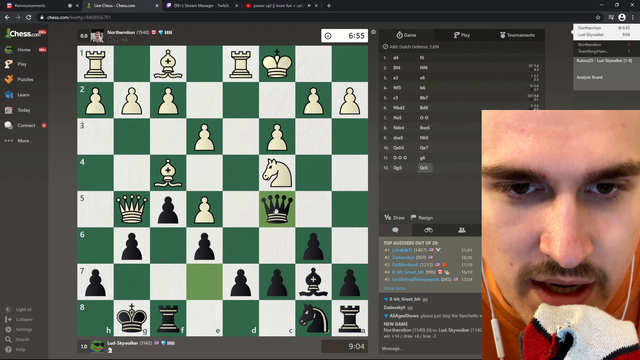Toggle Light UI mode

tap(23, 309)
